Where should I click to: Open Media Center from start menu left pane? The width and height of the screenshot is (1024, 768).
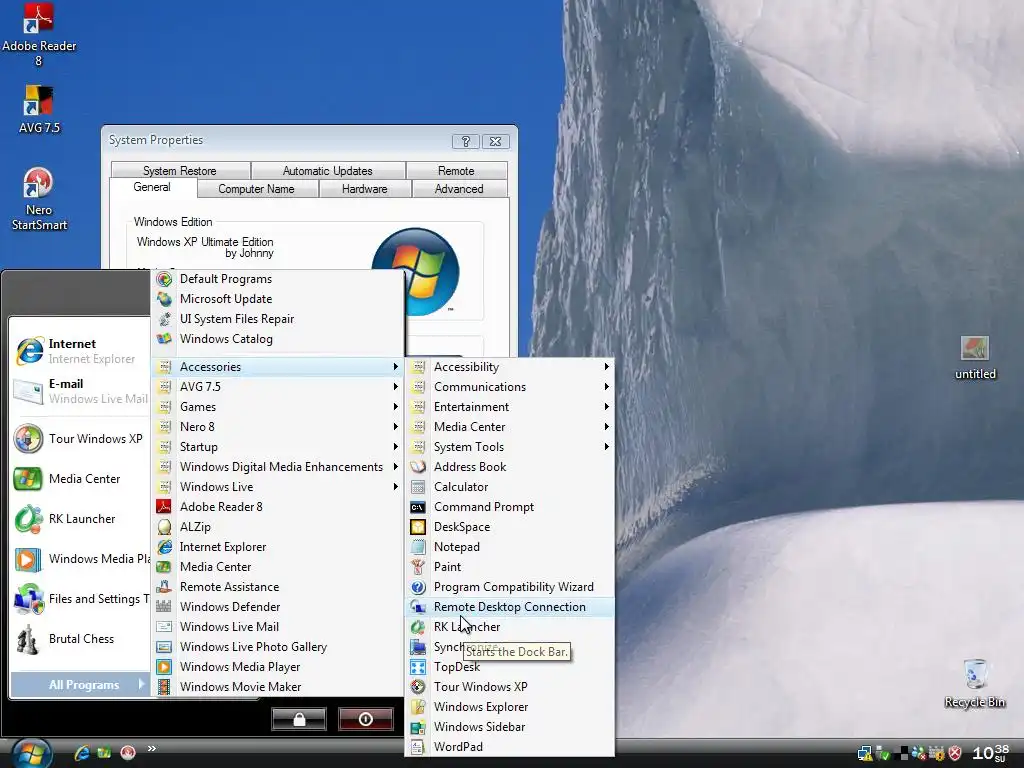[80, 479]
